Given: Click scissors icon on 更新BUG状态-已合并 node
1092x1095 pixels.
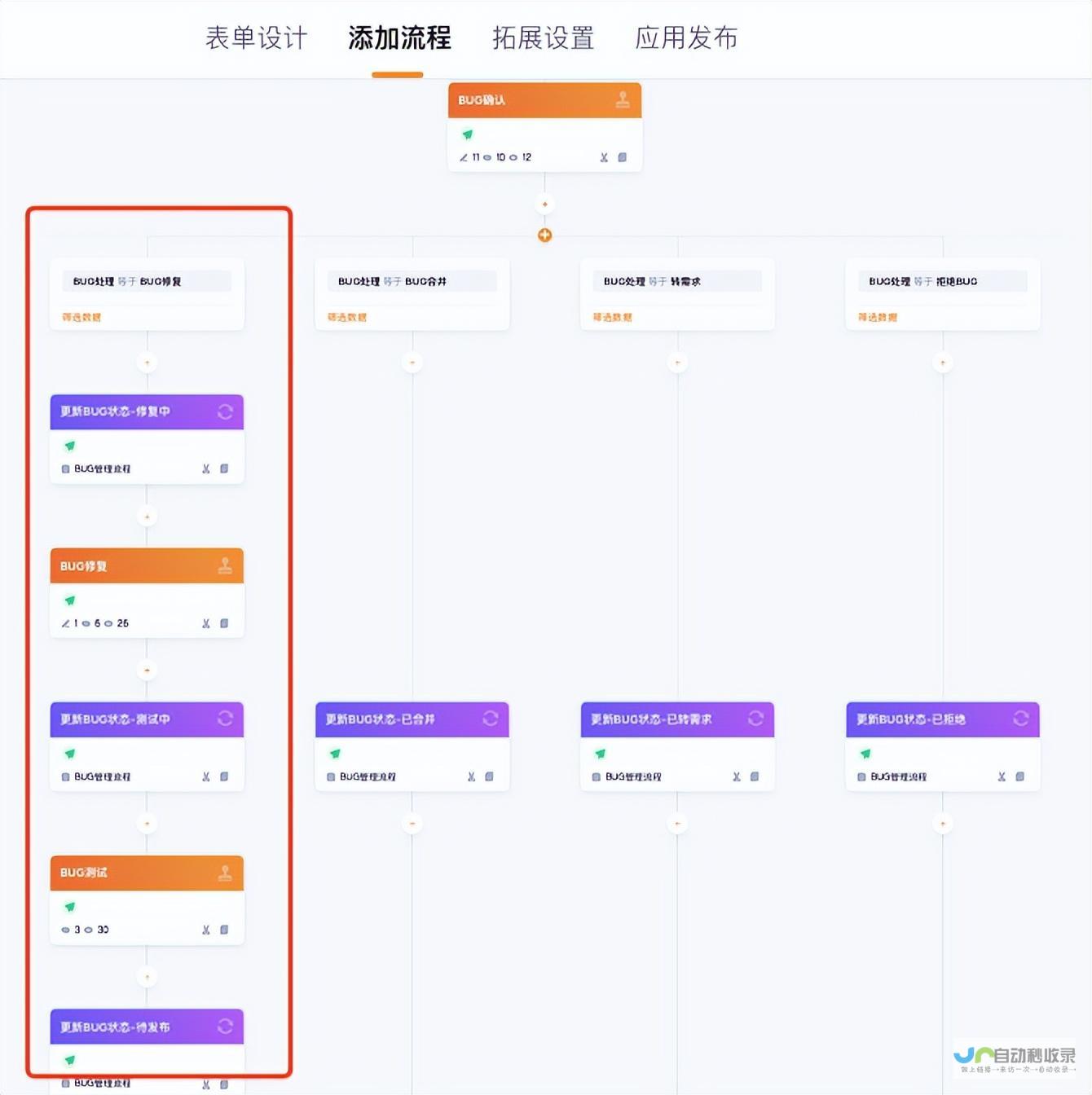Looking at the screenshot, I should (x=471, y=776).
